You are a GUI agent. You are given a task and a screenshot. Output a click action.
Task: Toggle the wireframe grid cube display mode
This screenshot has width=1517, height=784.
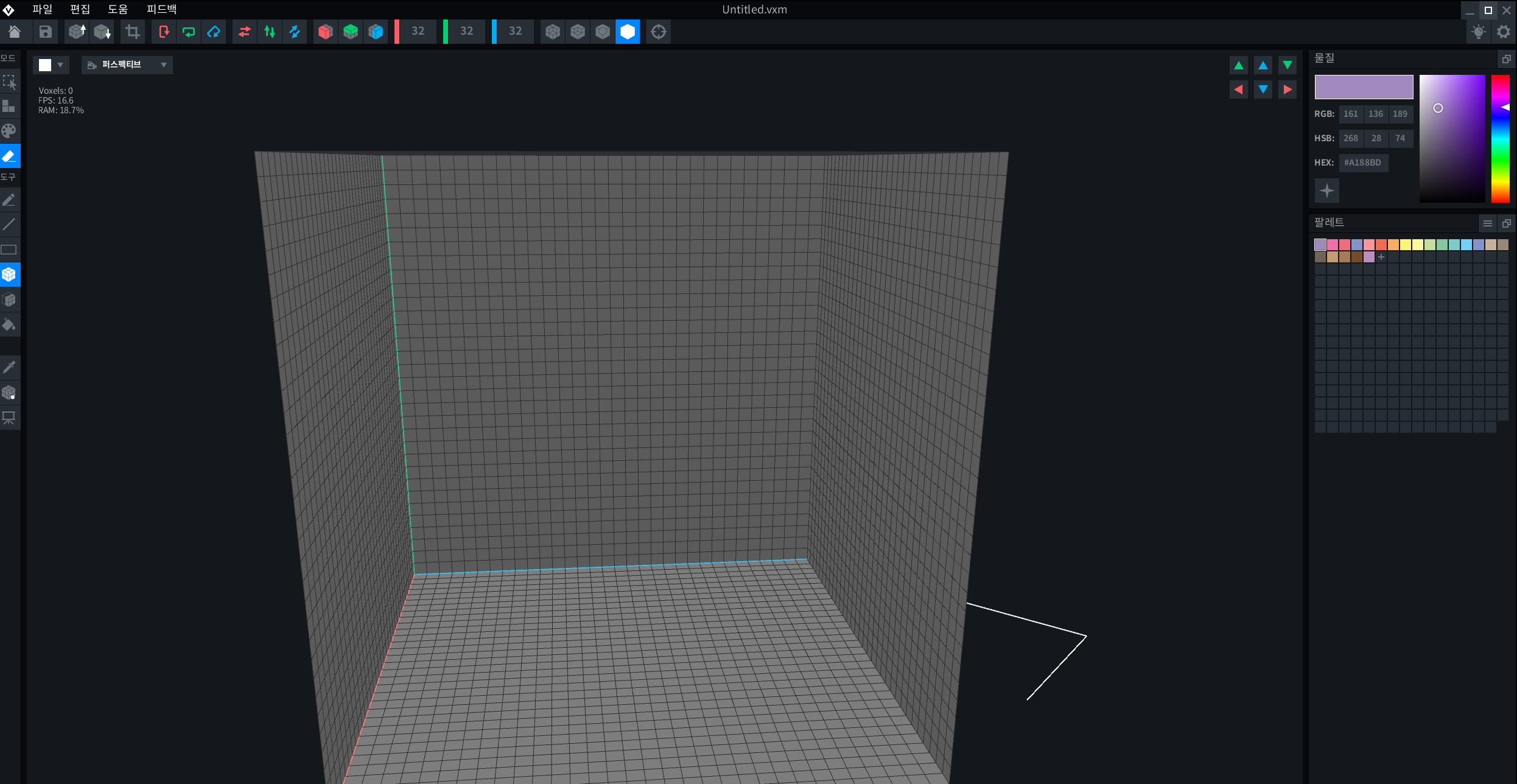(552, 32)
